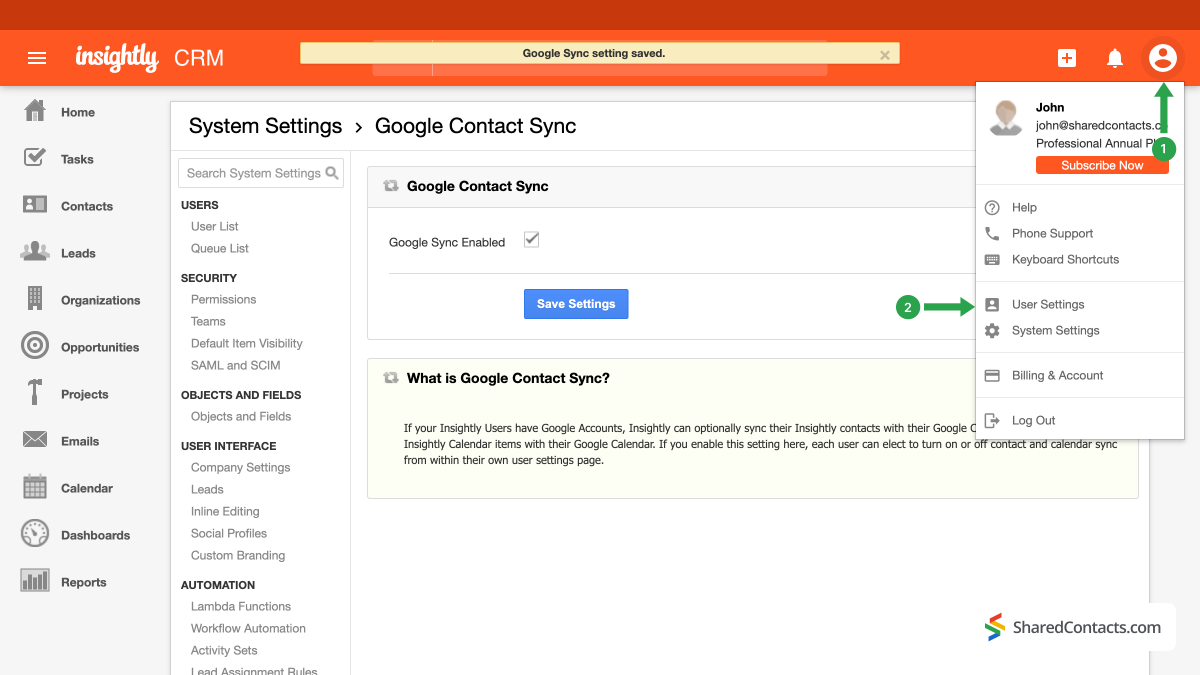Click the SharedContacts.com logo
1200x675 pixels.
pyautogui.click(x=1073, y=627)
